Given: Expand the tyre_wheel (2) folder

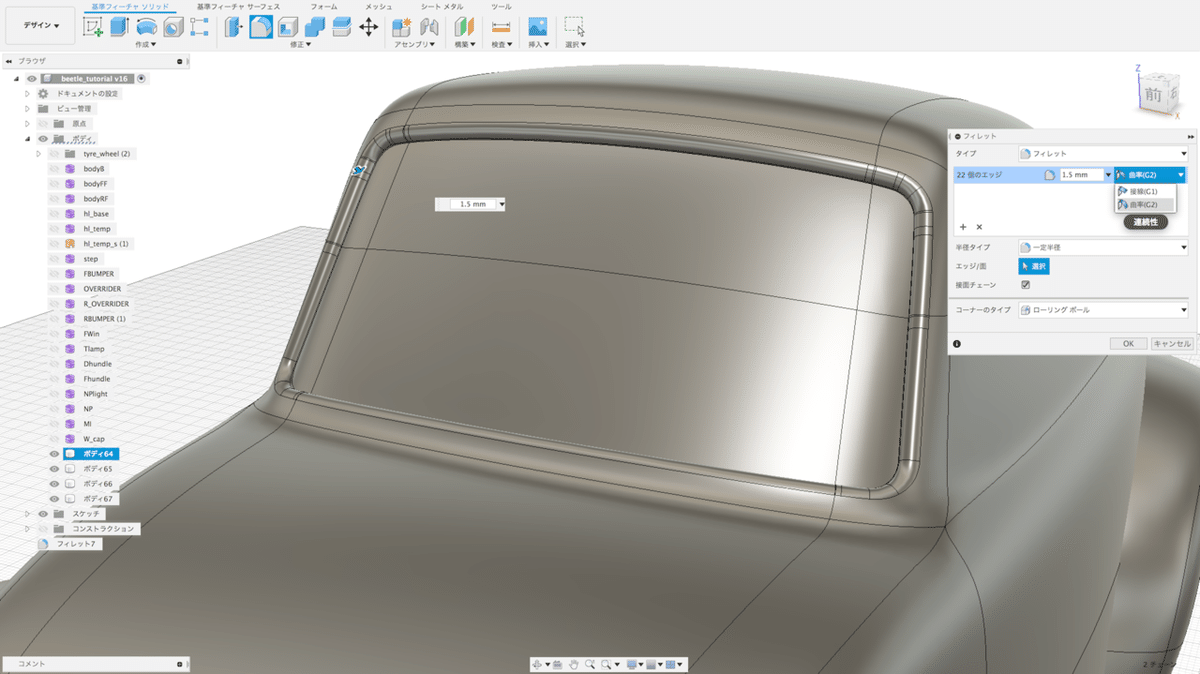Looking at the screenshot, I should (x=39, y=154).
